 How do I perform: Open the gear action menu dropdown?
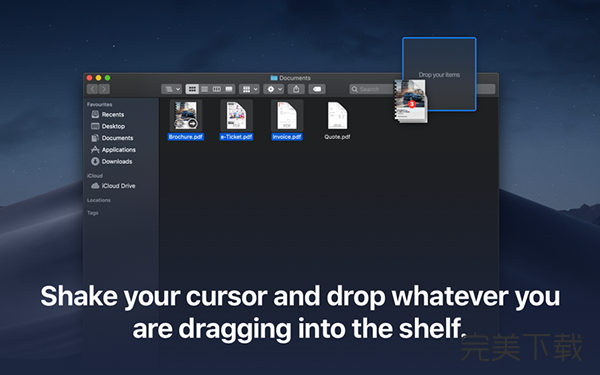click(x=274, y=89)
